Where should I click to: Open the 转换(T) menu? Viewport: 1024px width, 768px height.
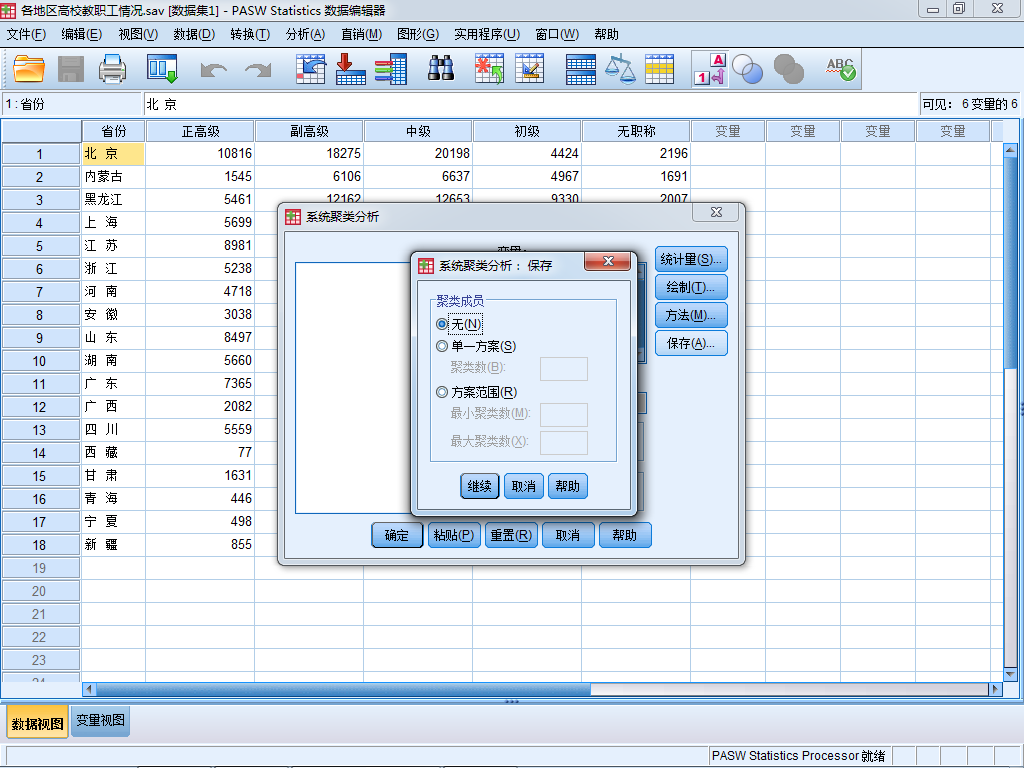point(249,35)
